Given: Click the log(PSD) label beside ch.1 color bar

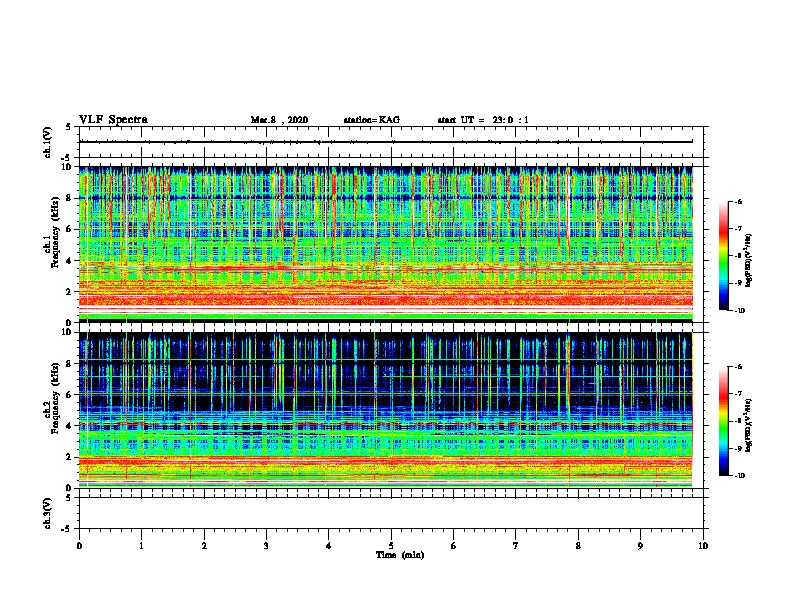Looking at the screenshot, I should 749,261.
